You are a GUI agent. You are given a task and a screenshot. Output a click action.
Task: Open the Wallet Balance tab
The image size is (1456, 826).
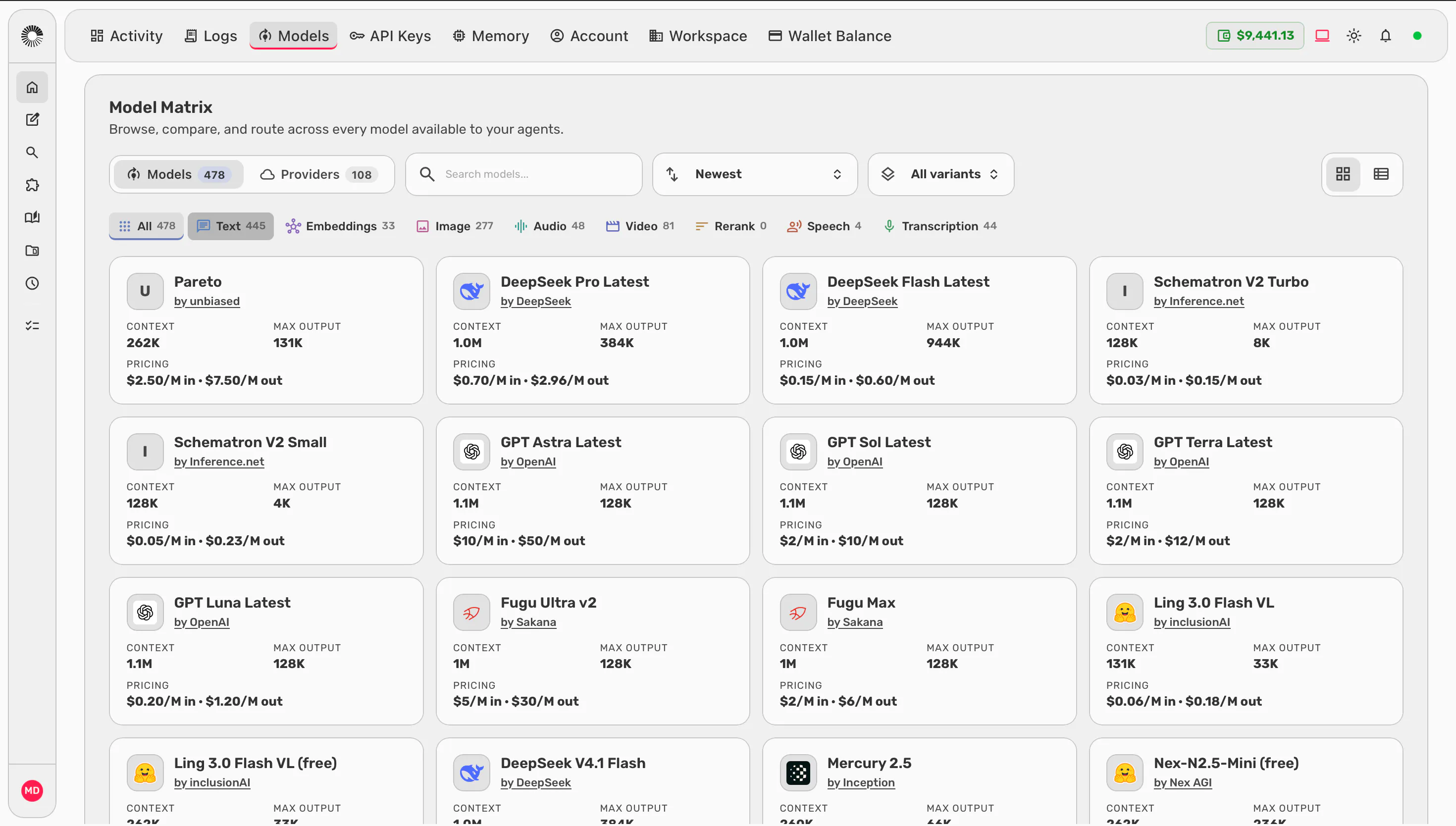[830, 36]
